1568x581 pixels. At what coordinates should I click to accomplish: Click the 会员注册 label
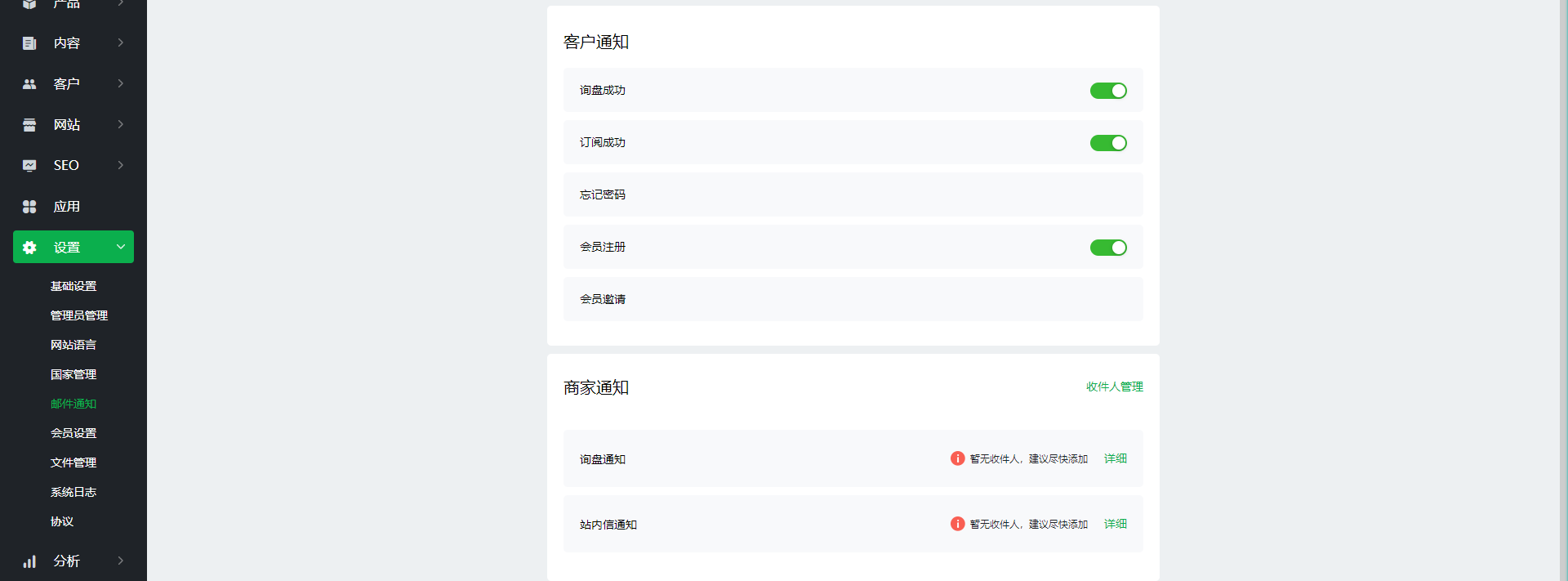(x=603, y=247)
